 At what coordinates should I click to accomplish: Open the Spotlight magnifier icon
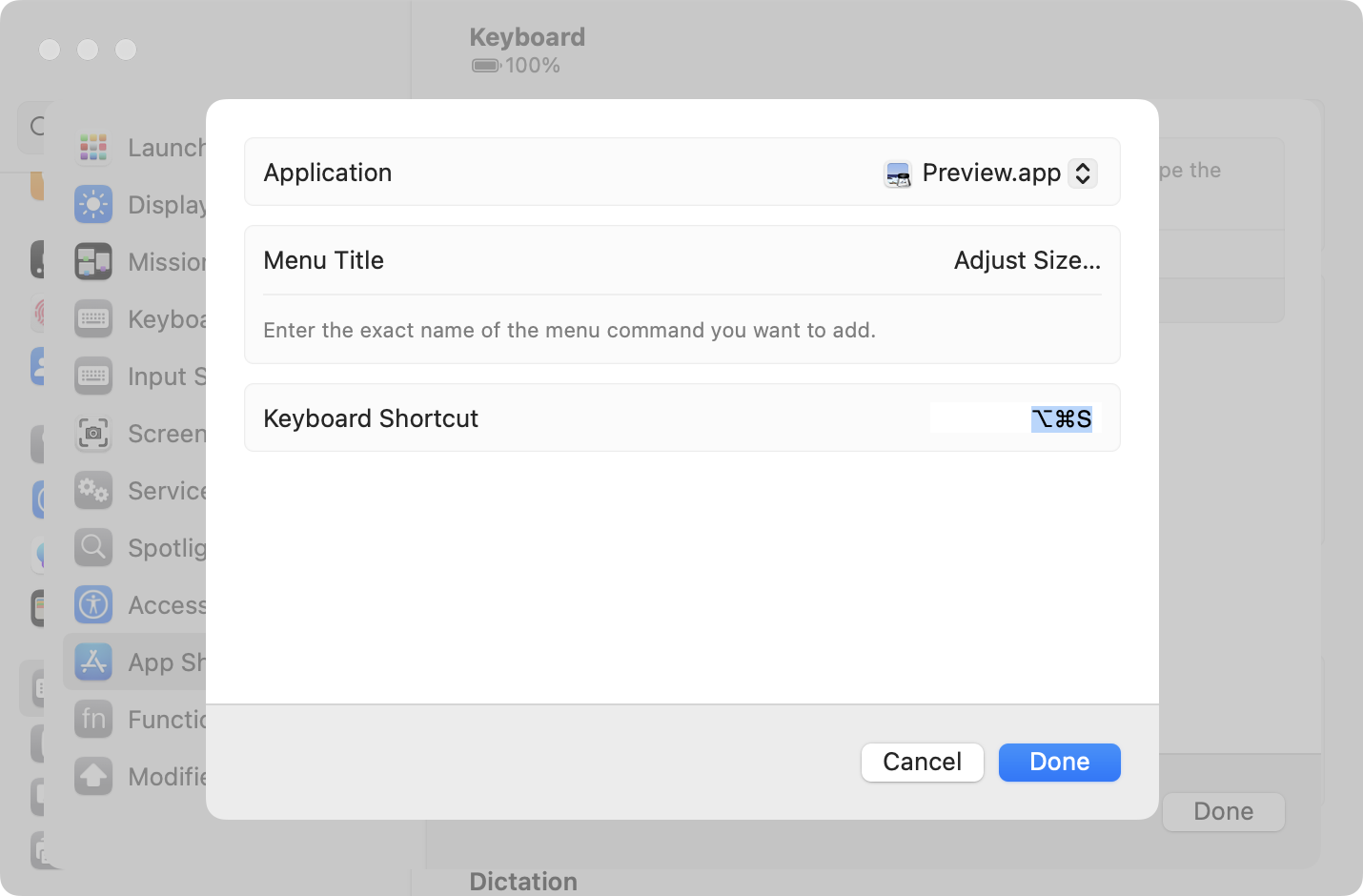93,547
